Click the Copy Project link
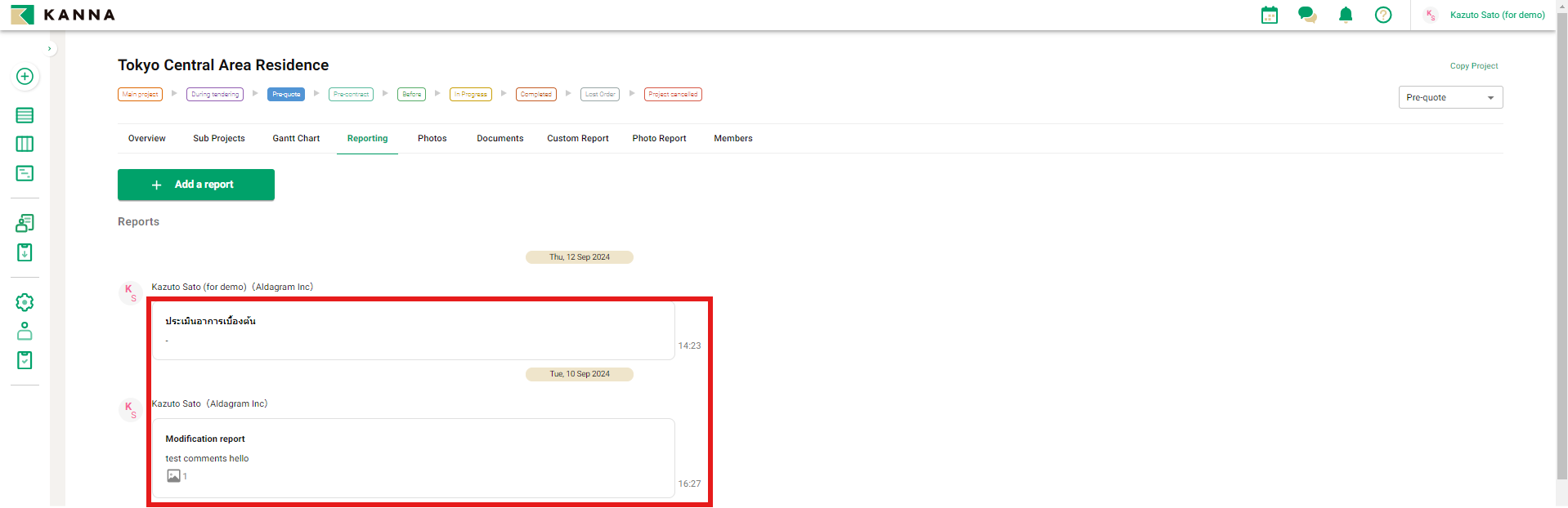Screen dimensions: 1568x508 pos(1473,66)
